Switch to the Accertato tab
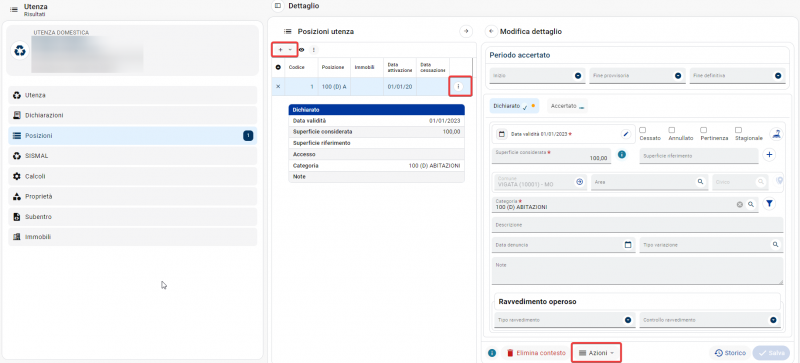 (x=567, y=106)
